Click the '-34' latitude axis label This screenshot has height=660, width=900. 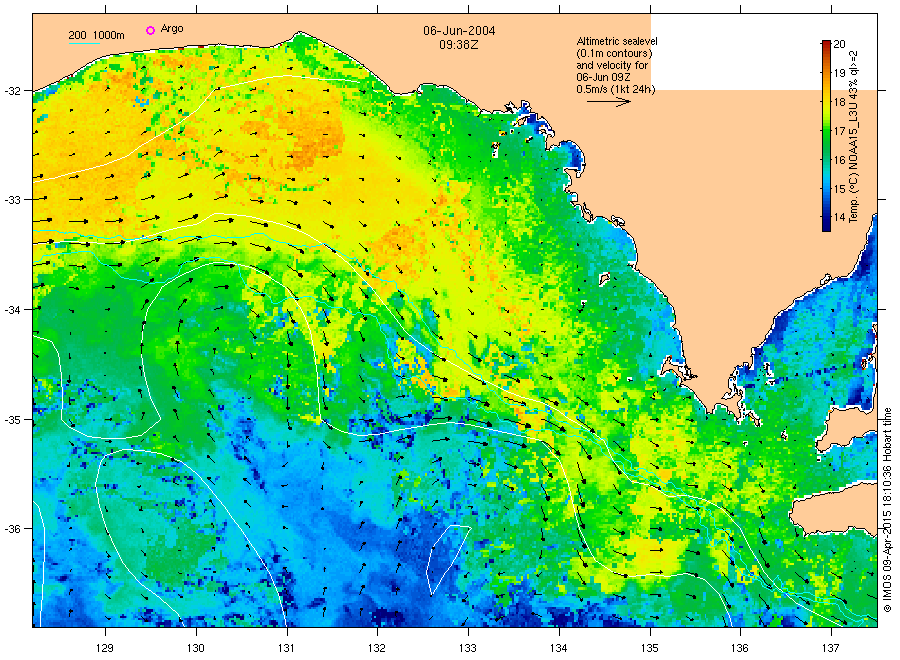(x=13, y=310)
